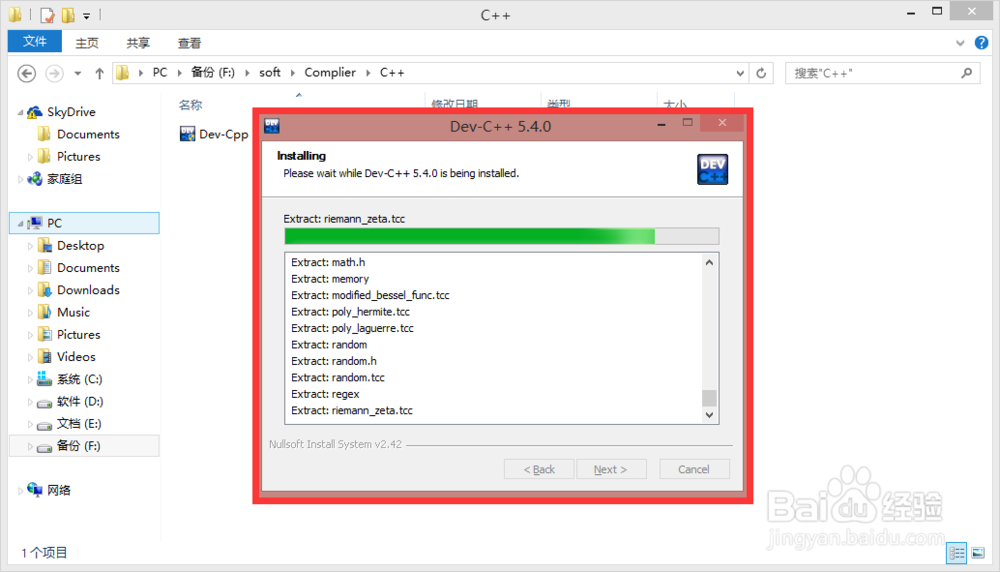Open address bar history dropdown

(x=740, y=73)
